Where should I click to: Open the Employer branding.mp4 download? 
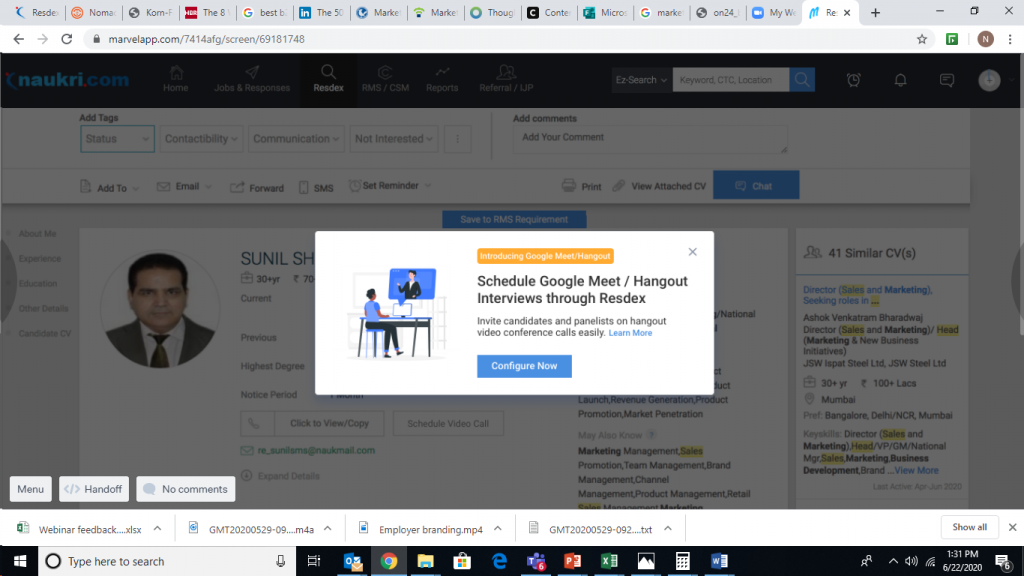pyautogui.click(x=421, y=529)
